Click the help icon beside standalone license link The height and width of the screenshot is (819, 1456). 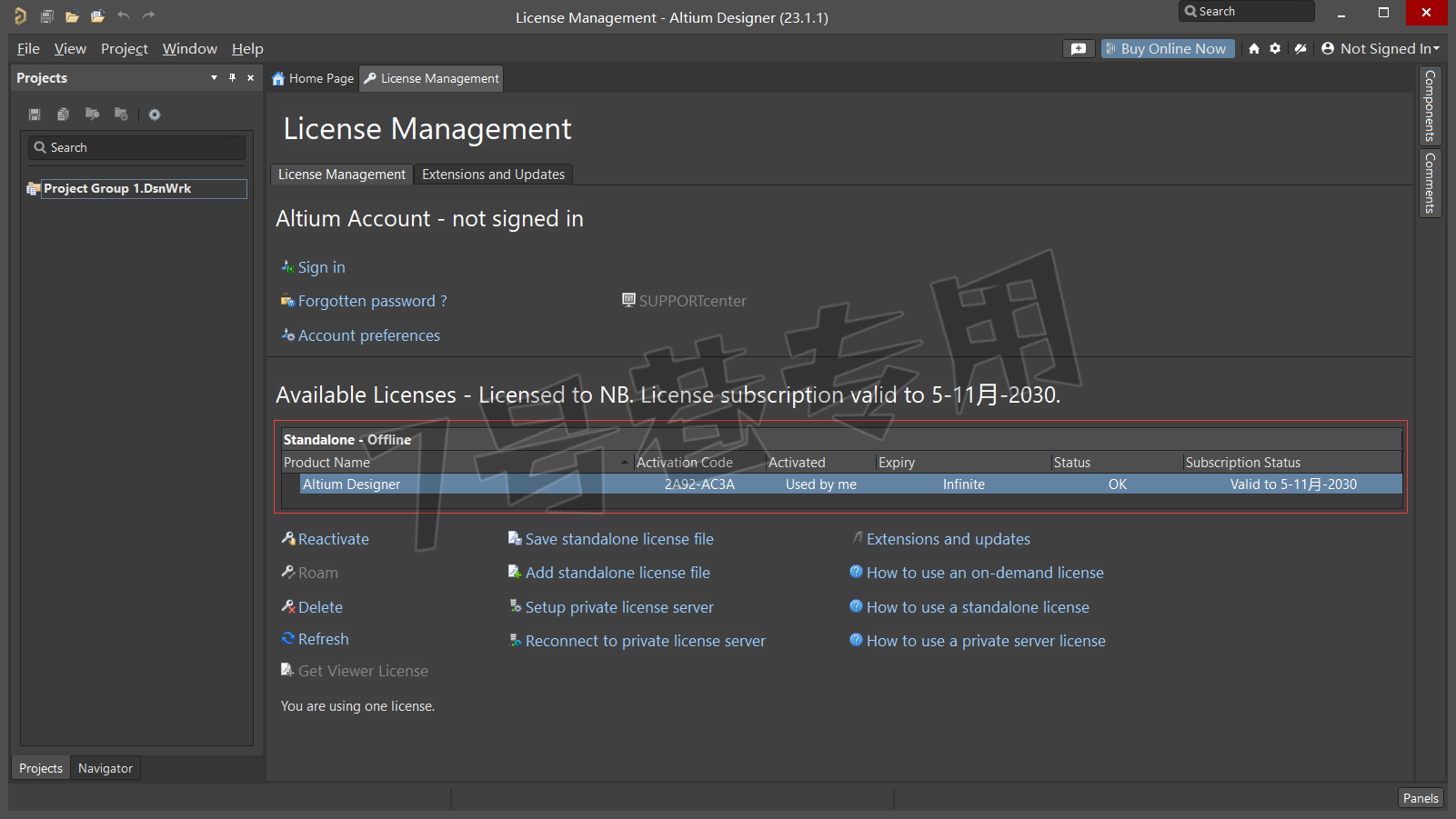(x=856, y=606)
